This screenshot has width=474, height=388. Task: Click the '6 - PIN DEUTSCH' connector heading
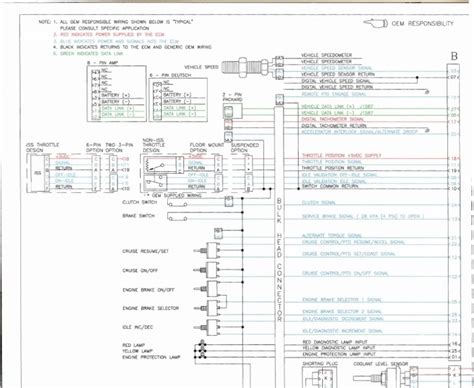point(170,75)
